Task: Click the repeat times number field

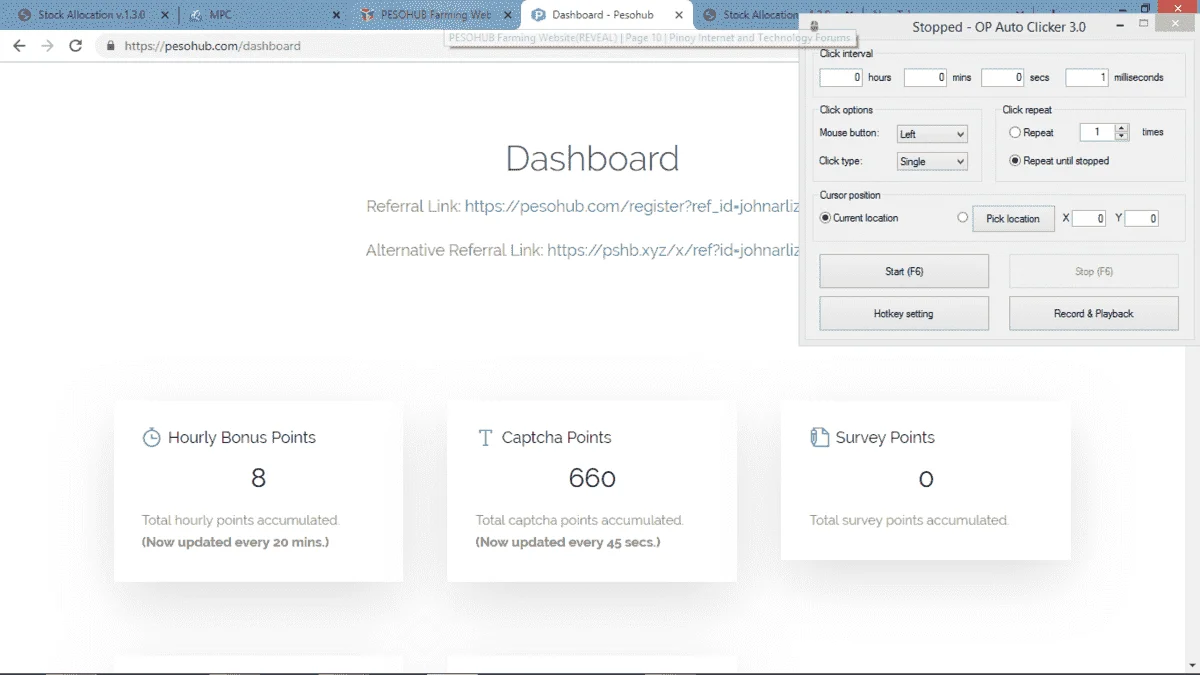Action: tap(1097, 132)
